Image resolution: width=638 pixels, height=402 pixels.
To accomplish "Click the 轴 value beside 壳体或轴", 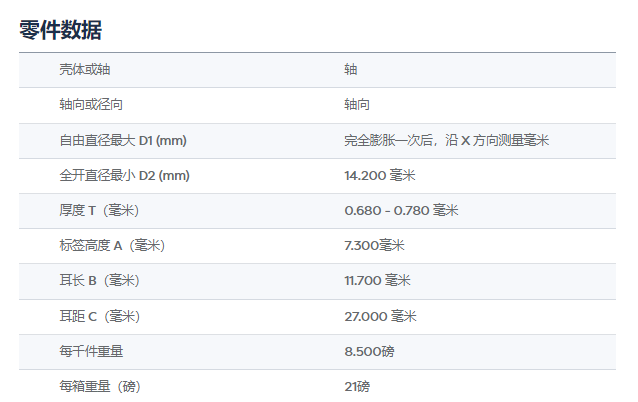I will (x=350, y=70).
